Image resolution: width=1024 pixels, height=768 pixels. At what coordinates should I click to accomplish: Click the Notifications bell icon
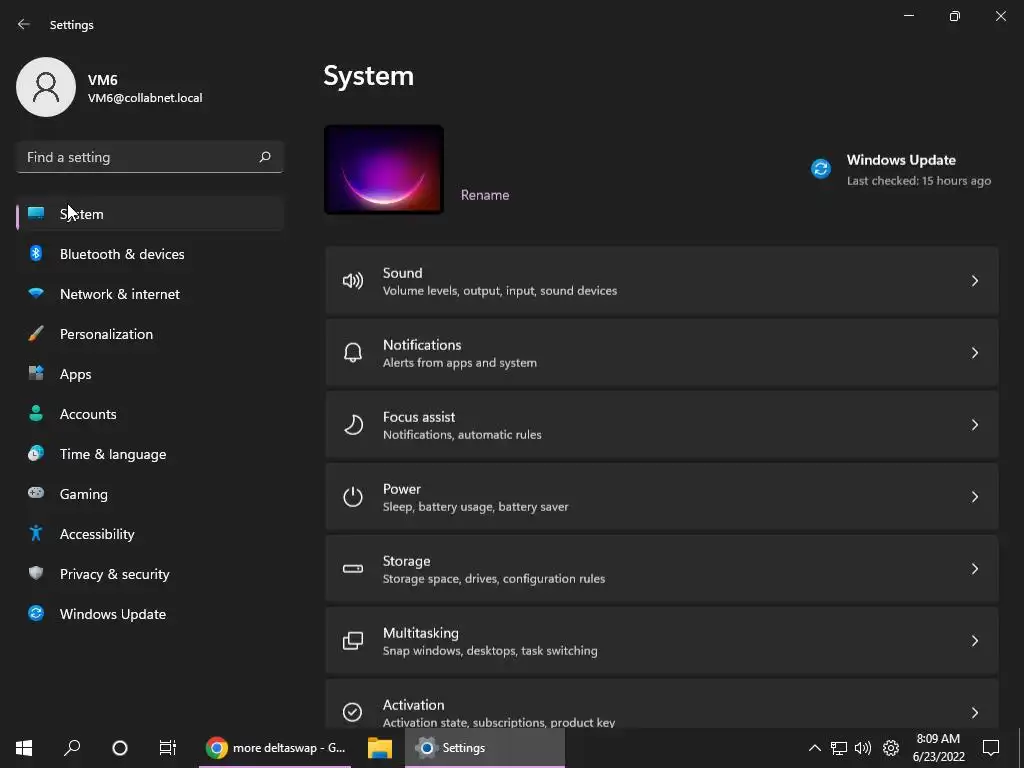[x=353, y=353]
